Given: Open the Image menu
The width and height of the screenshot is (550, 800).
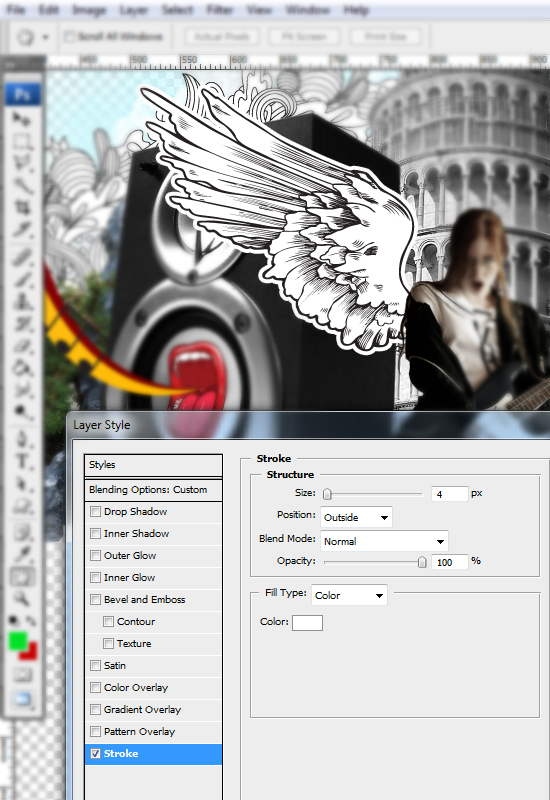Looking at the screenshot, I should [89, 10].
